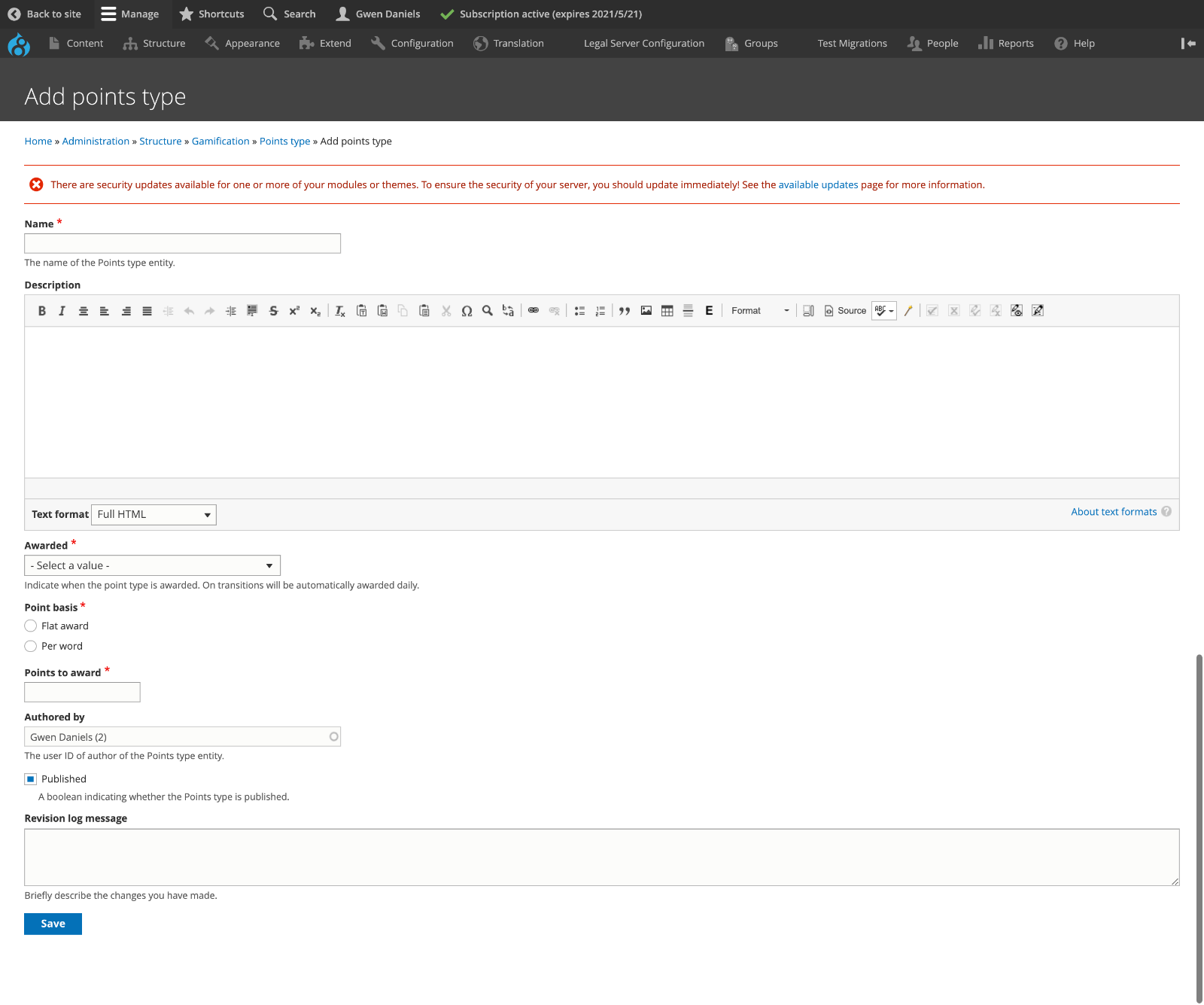The width and height of the screenshot is (1204, 1005).
Task: Click the increase indent icon
Action: point(231,311)
